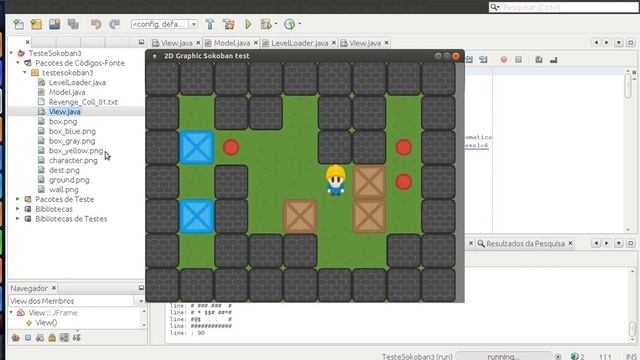This screenshot has width=640, height=360.
Task: Expand the Pacotes de Teste node
Action: pyautogui.click(x=18, y=199)
